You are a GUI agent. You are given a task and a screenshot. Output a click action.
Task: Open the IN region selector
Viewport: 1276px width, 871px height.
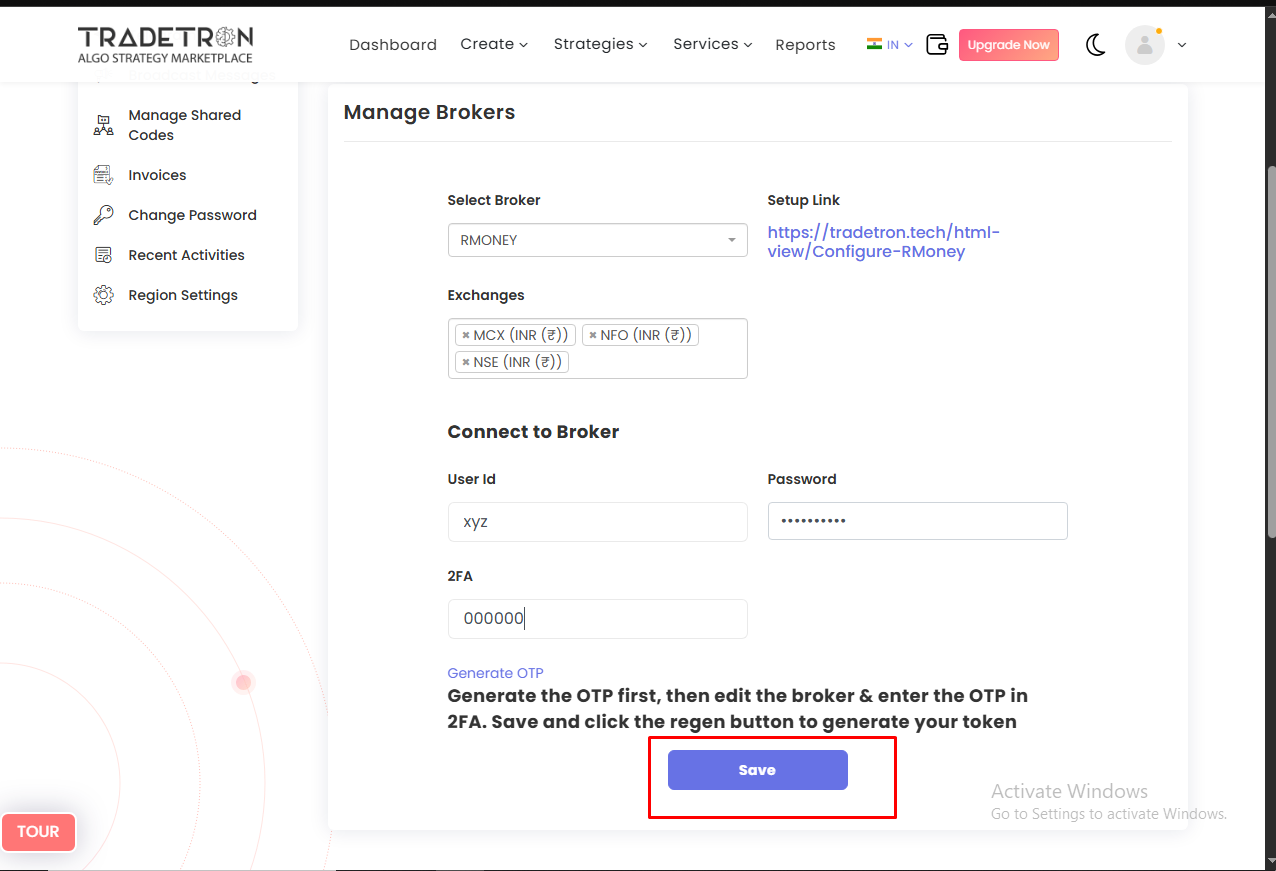coord(890,45)
